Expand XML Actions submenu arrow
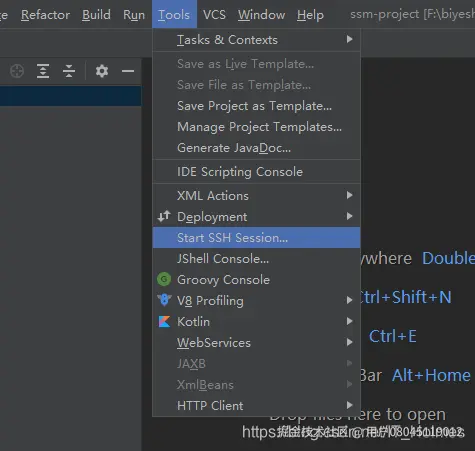475x451 pixels. (349, 195)
